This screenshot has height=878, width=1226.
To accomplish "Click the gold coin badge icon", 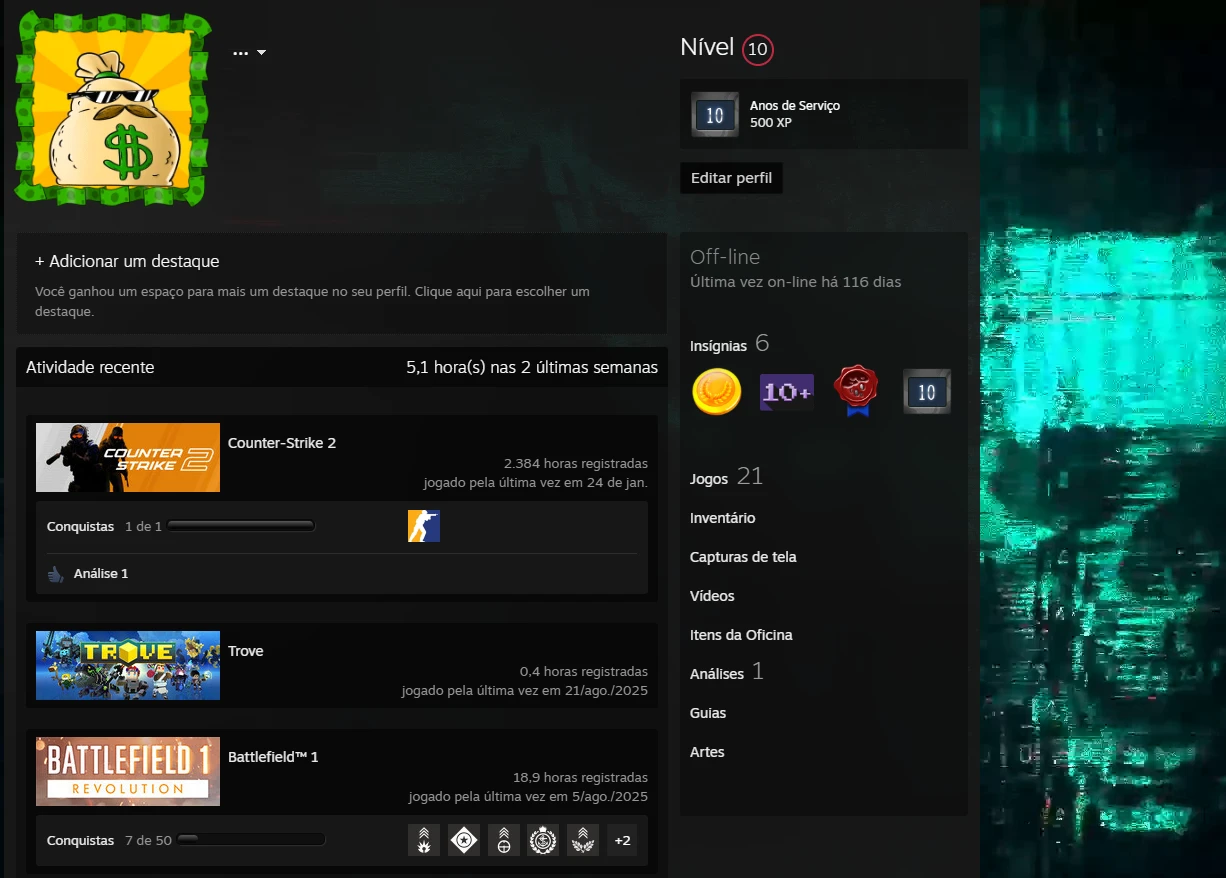I will [x=716, y=392].
